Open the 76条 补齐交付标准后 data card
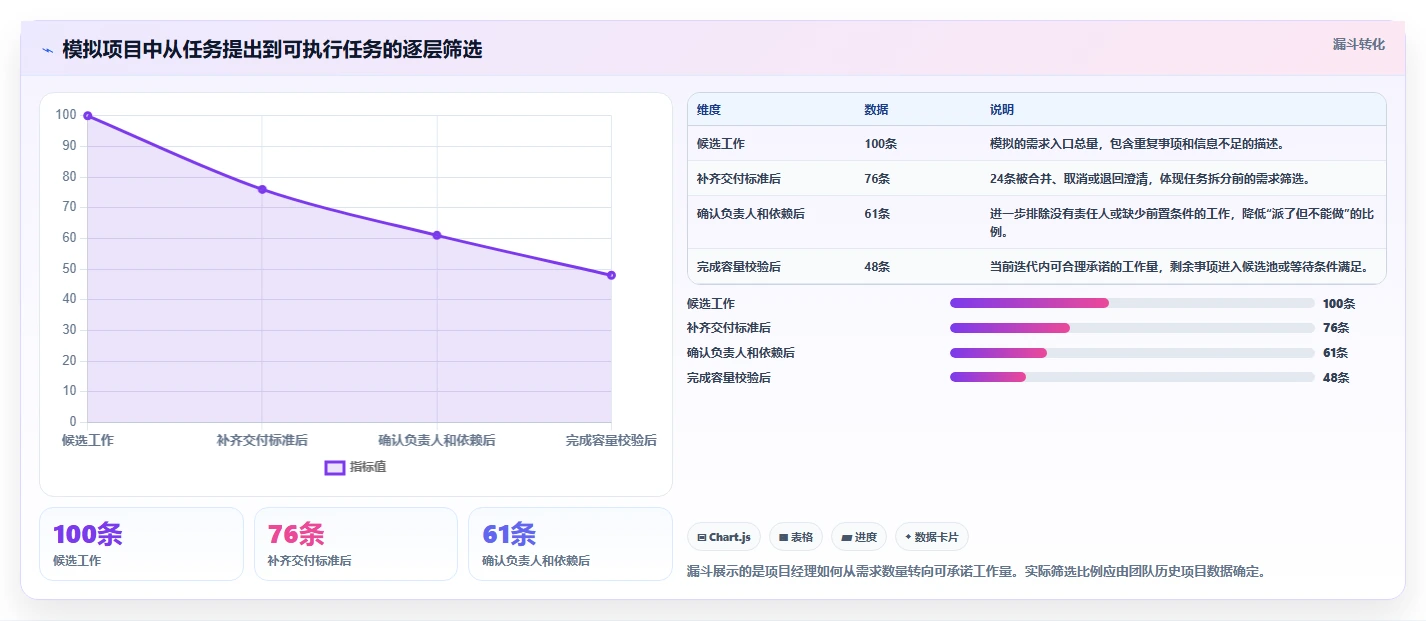Viewport: 1426px width, 621px height. (x=356, y=544)
